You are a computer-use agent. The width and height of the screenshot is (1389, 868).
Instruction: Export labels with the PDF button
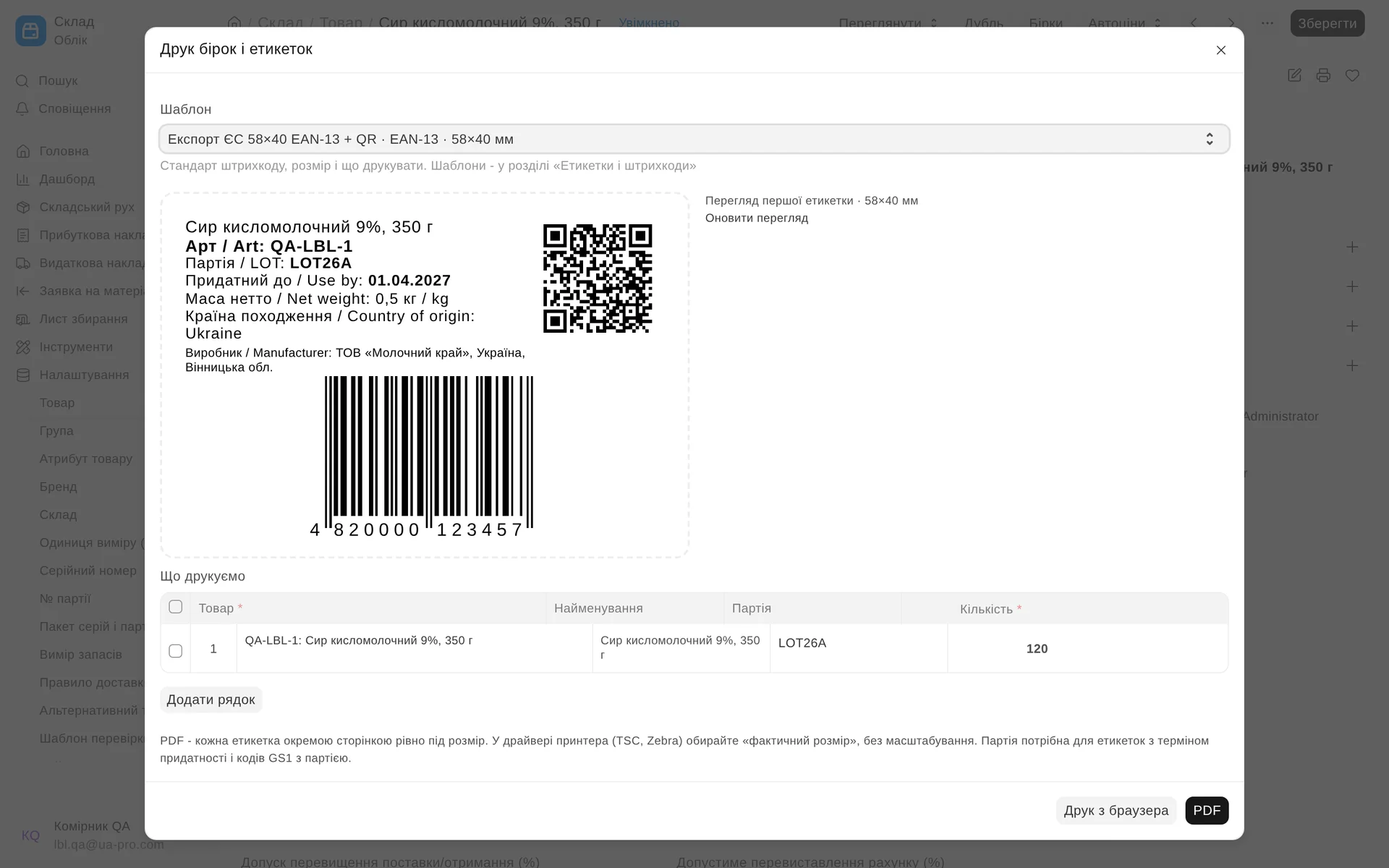click(1207, 810)
